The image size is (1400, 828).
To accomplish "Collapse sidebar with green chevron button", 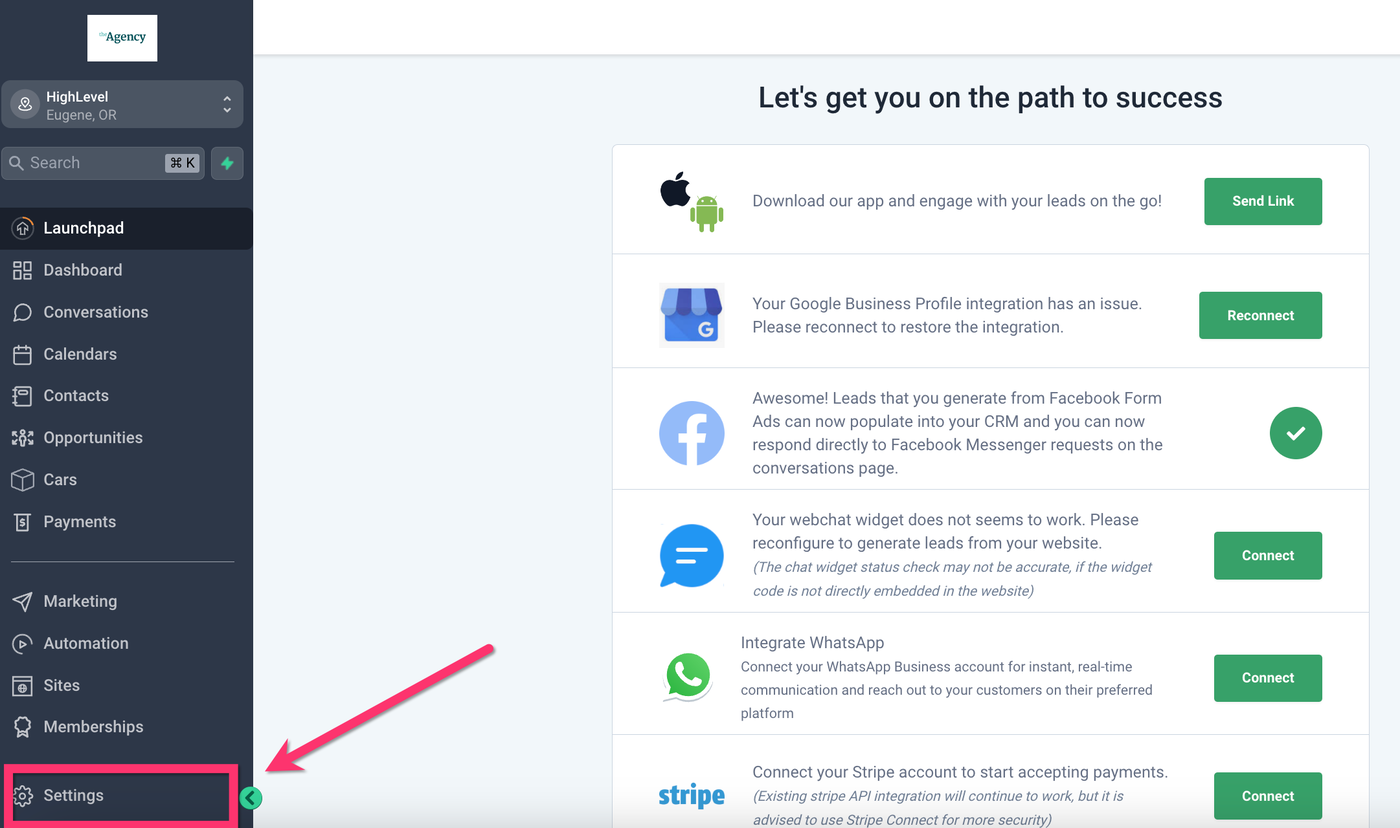I will (251, 797).
